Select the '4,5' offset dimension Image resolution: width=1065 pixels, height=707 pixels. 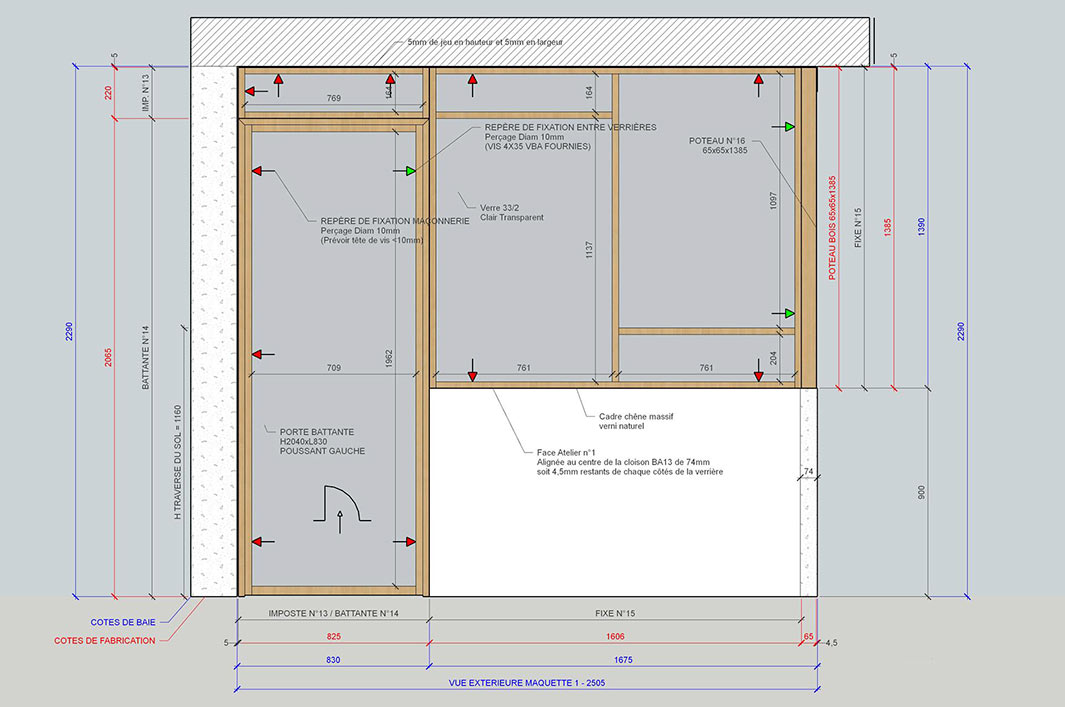coord(831,642)
